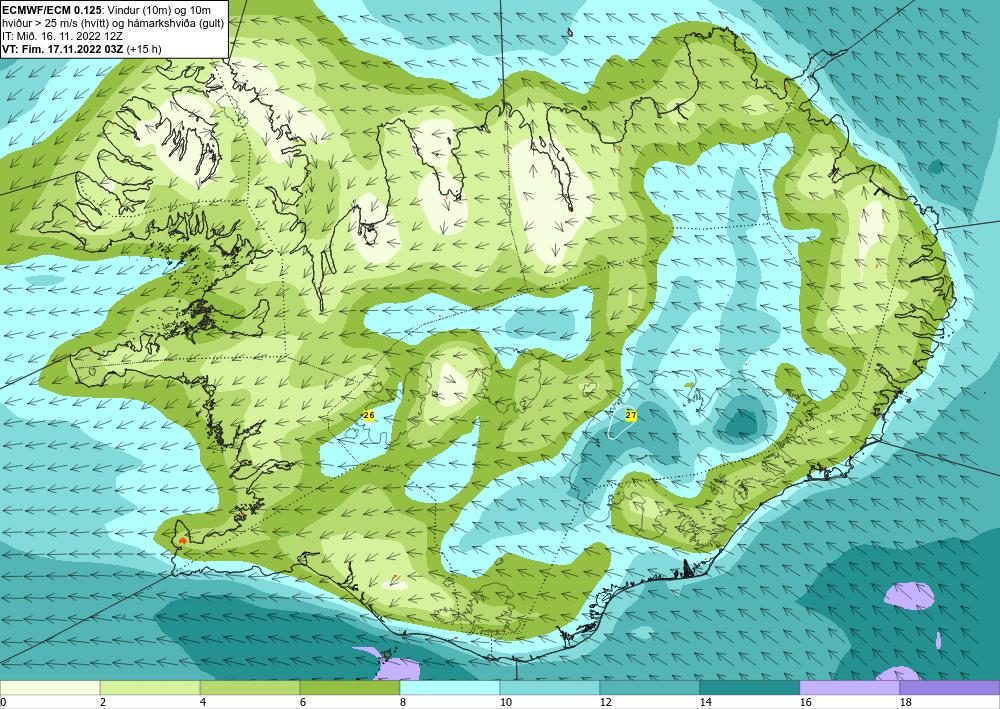The width and height of the screenshot is (1000, 709).
Task: Click the legend scale value 2
Action: pos(103,703)
